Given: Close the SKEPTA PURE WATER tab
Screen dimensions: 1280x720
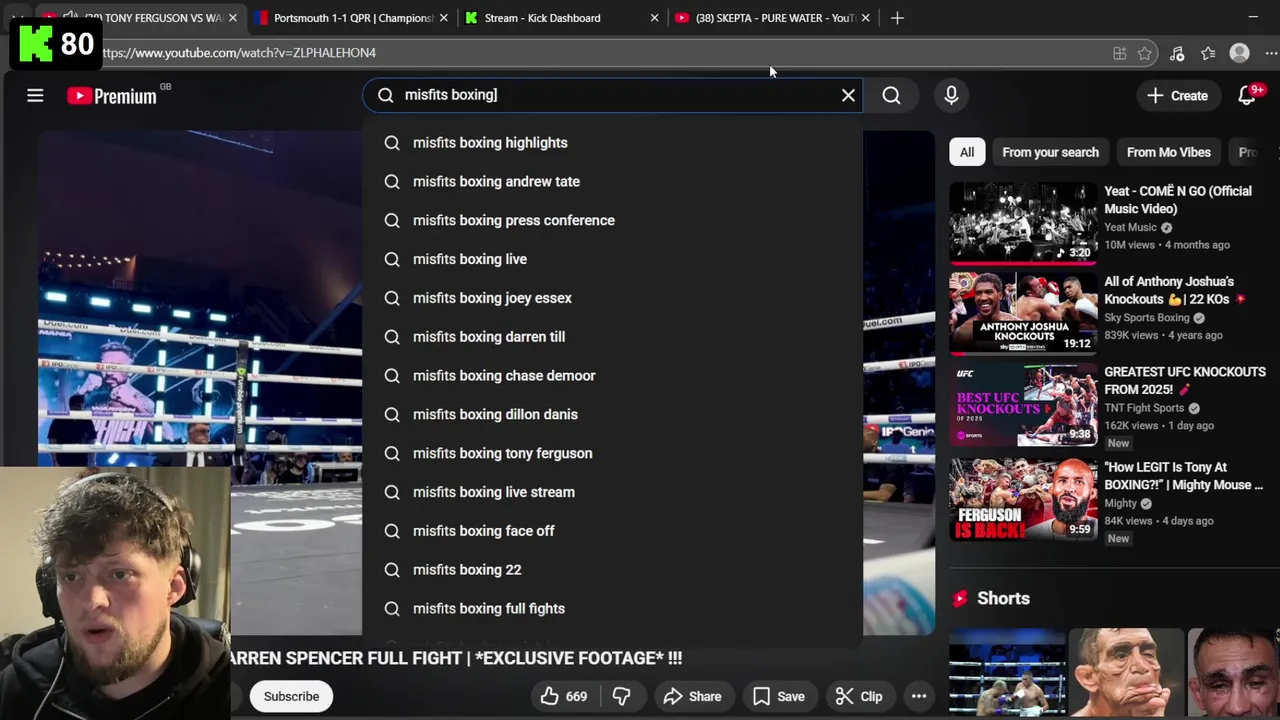Looking at the screenshot, I should 865,18.
